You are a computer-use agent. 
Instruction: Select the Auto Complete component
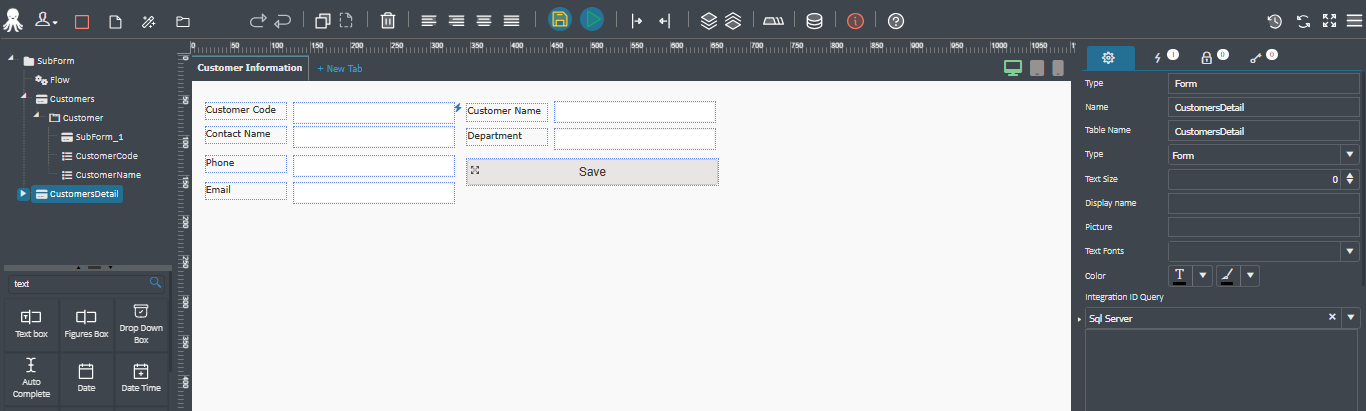[31, 378]
